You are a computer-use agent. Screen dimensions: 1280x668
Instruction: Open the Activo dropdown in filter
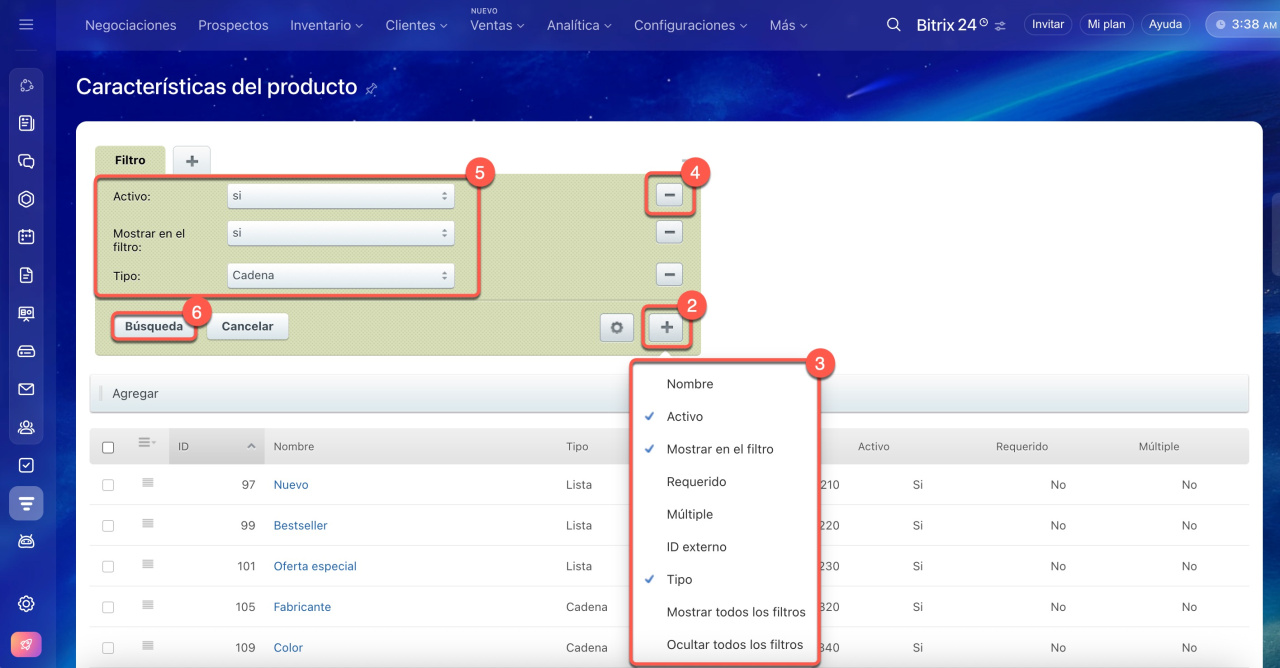coord(340,197)
